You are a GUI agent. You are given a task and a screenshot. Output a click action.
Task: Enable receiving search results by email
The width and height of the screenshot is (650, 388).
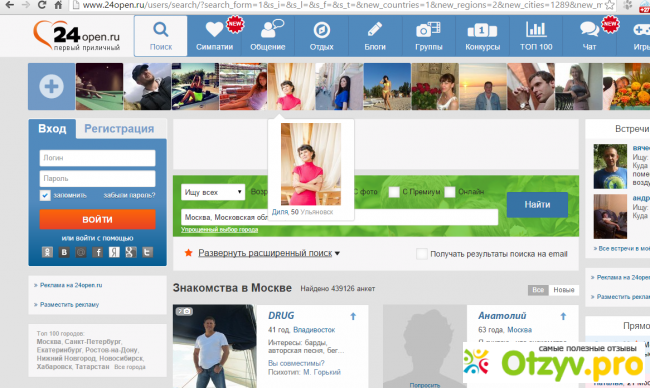coord(422,254)
